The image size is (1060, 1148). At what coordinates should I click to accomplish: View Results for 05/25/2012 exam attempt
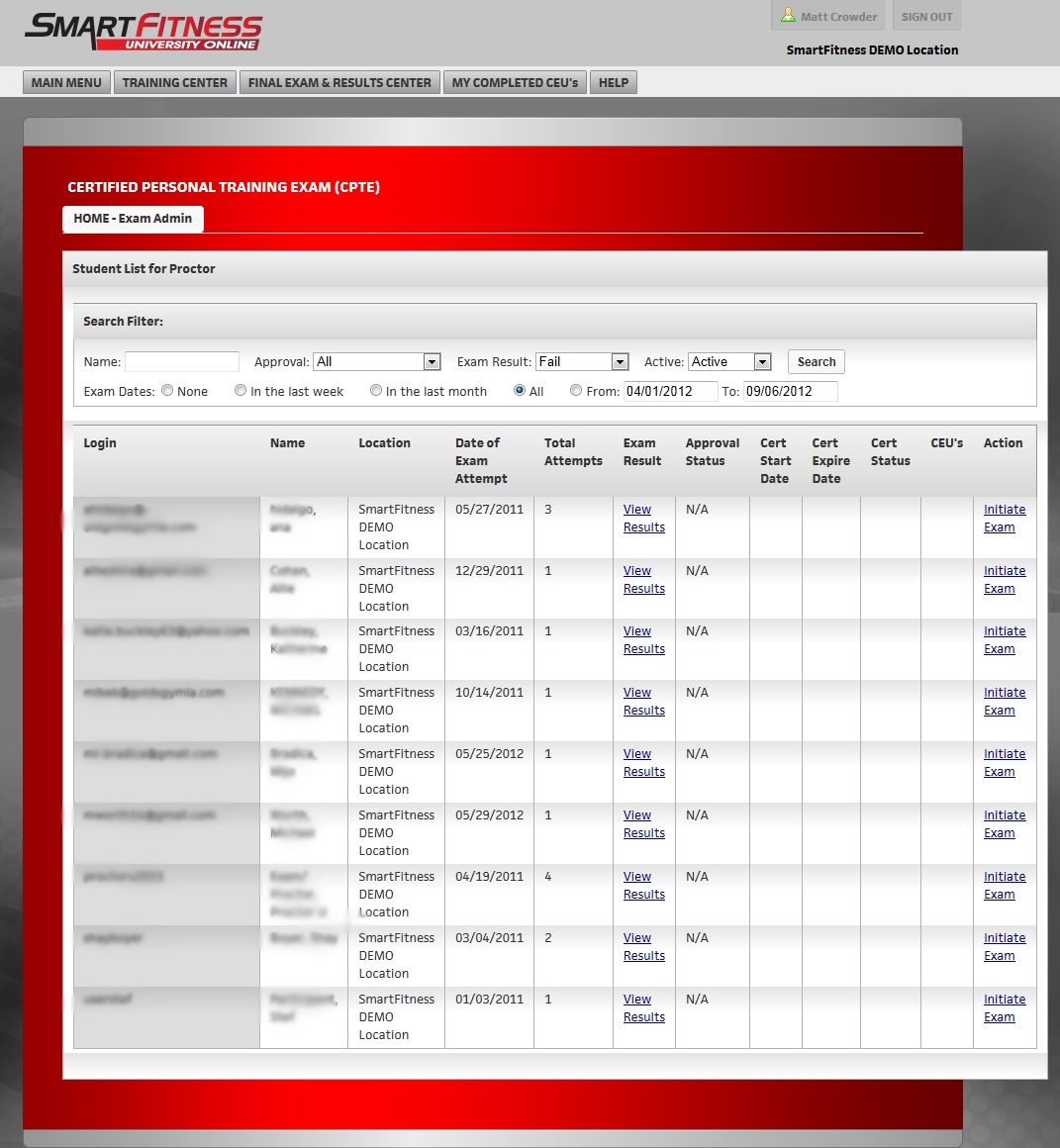click(x=644, y=763)
